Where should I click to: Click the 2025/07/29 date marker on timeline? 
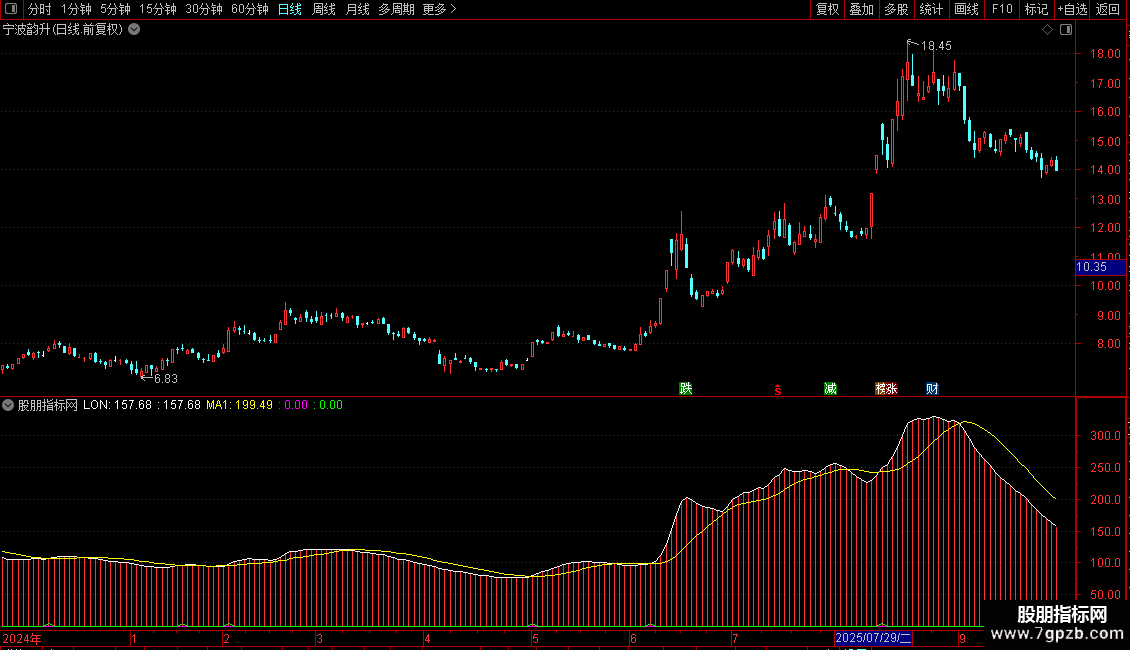874,638
